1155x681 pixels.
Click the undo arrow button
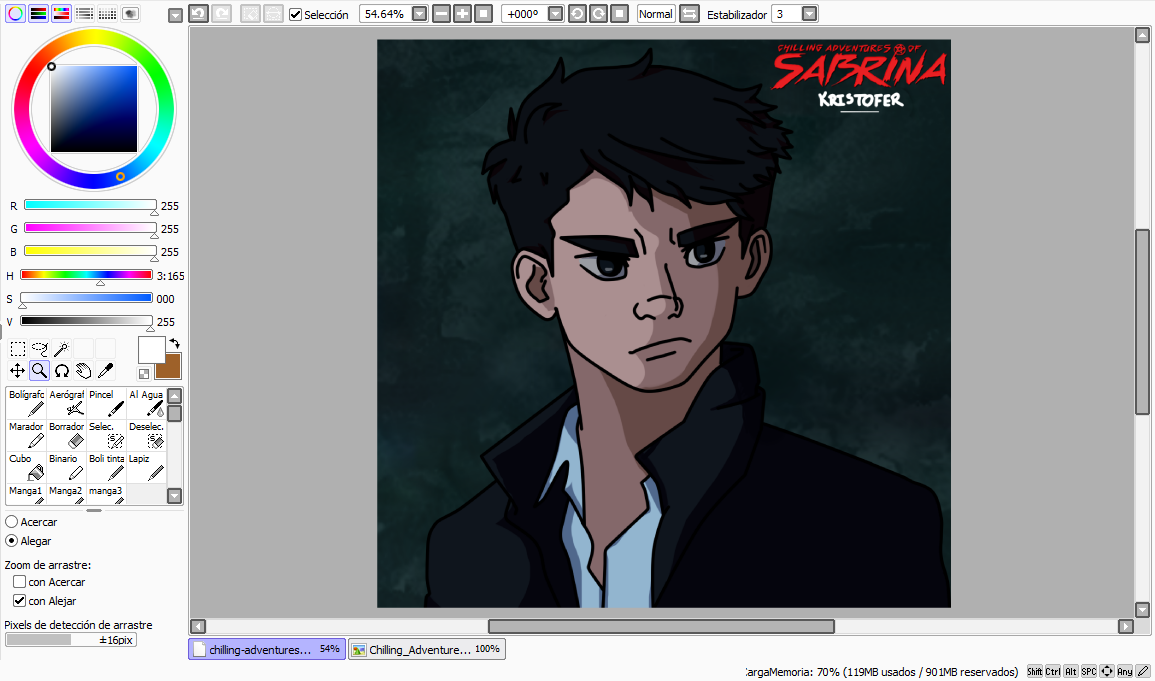(x=198, y=13)
